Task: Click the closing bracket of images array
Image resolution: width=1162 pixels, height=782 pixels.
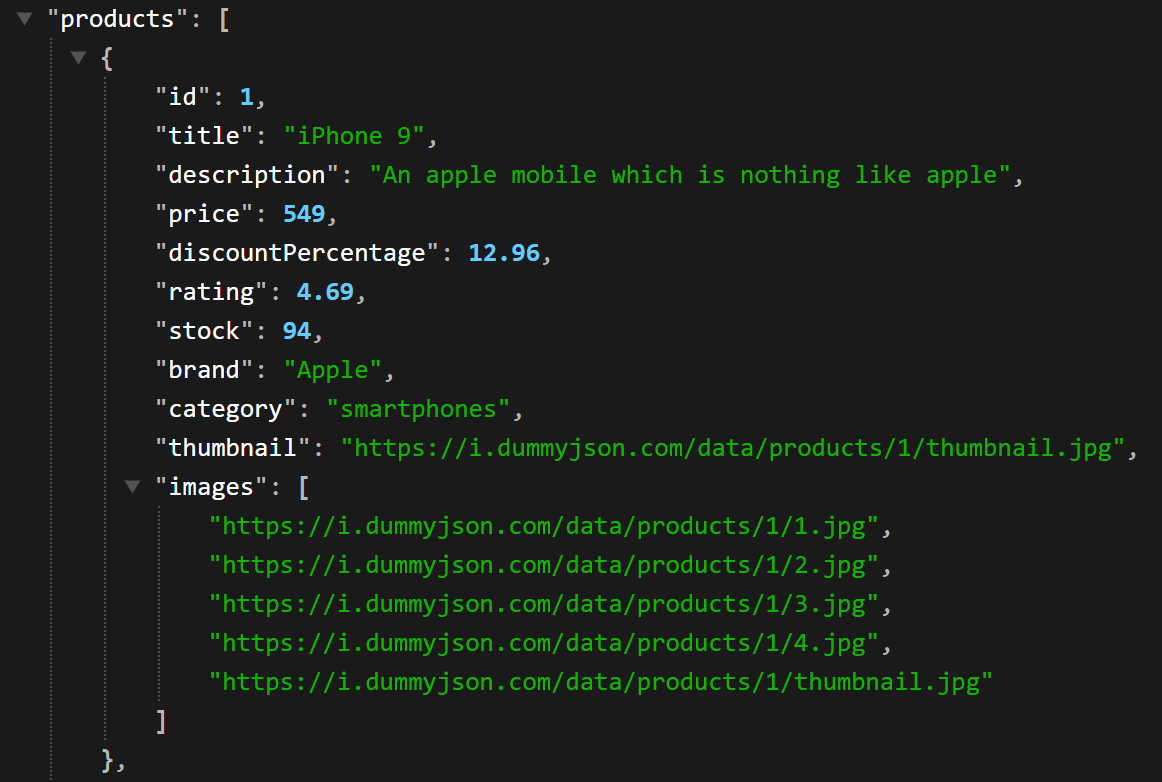Action: [161, 721]
